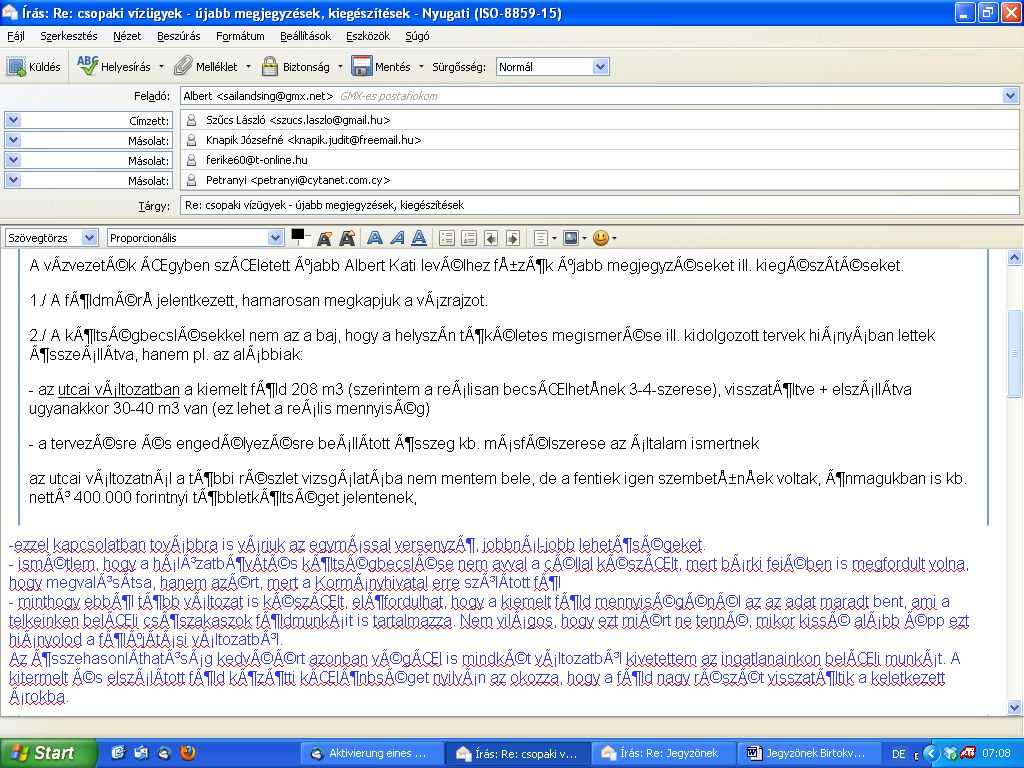The height and width of the screenshot is (768, 1024).
Task: Save the draft with Mentés
Action: pyautogui.click(x=381, y=67)
